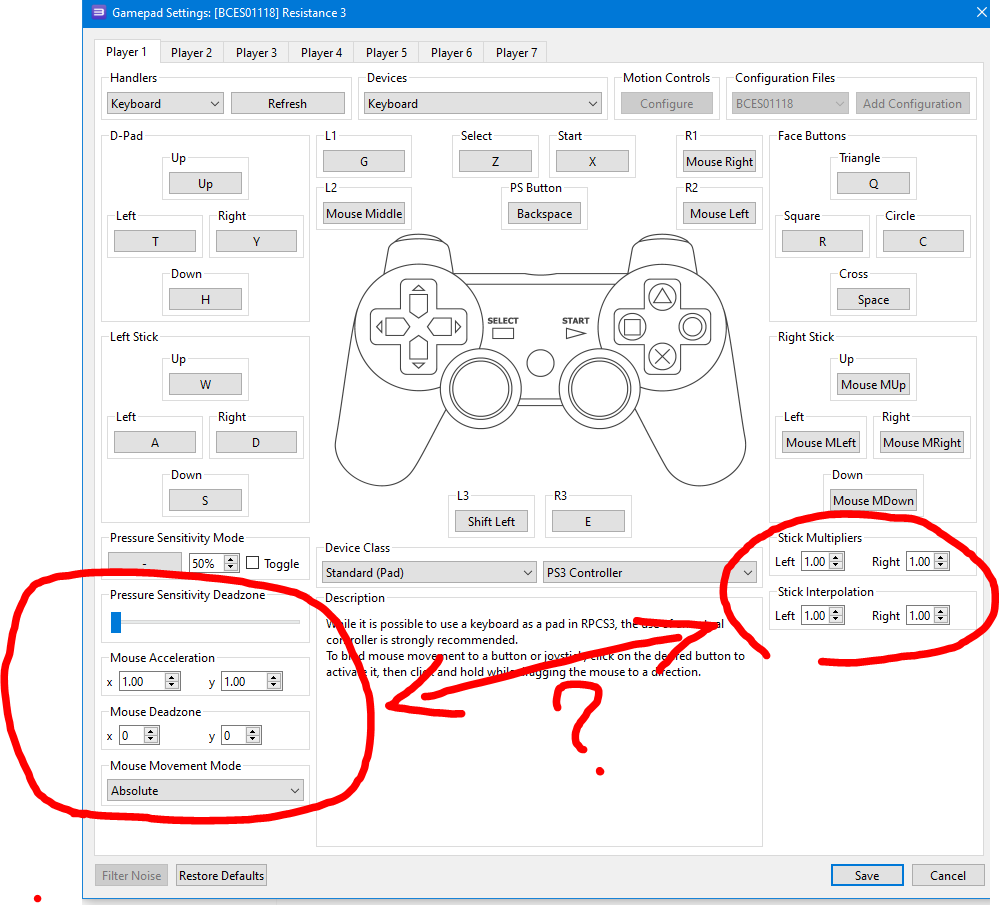999x905 pixels.
Task: Rebind the L1 button G
Action: (364, 161)
